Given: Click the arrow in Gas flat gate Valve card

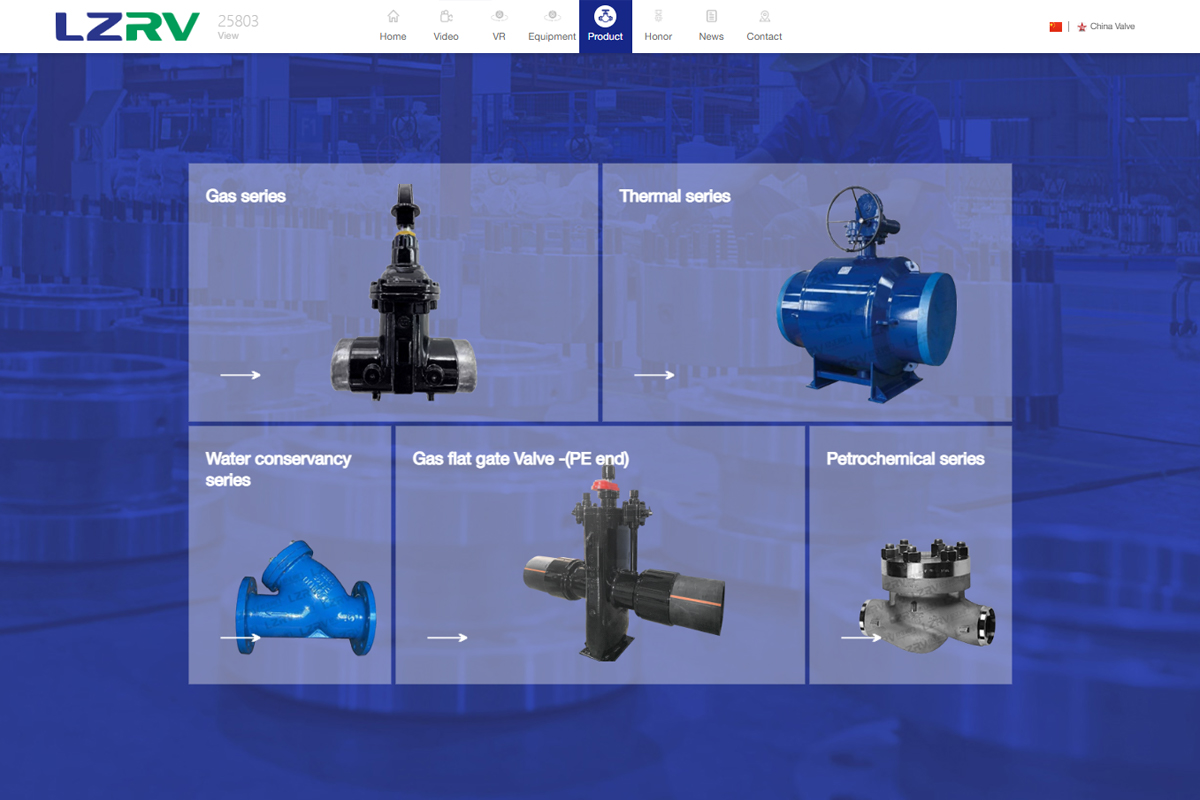Looking at the screenshot, I should [447, 637].
